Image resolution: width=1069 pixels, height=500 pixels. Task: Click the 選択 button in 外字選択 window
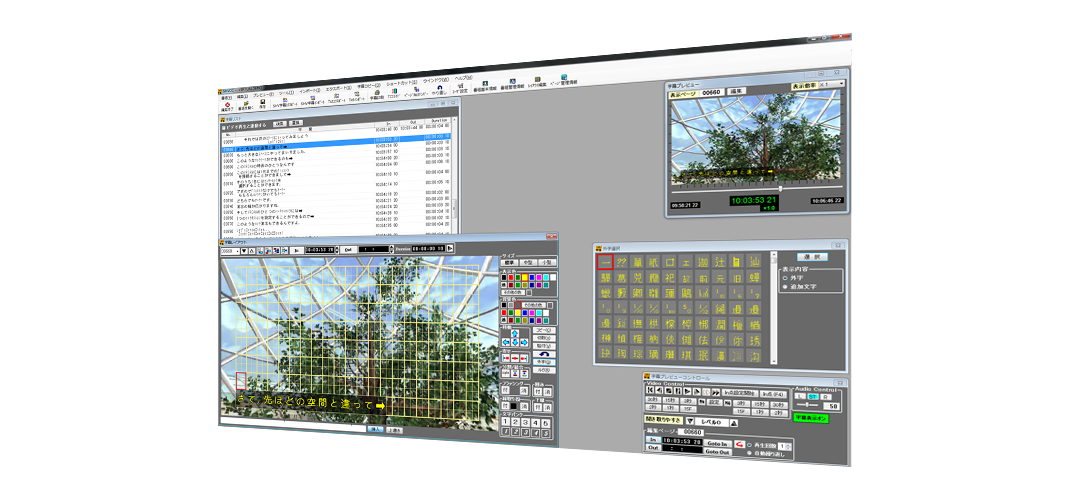(813, 257)
